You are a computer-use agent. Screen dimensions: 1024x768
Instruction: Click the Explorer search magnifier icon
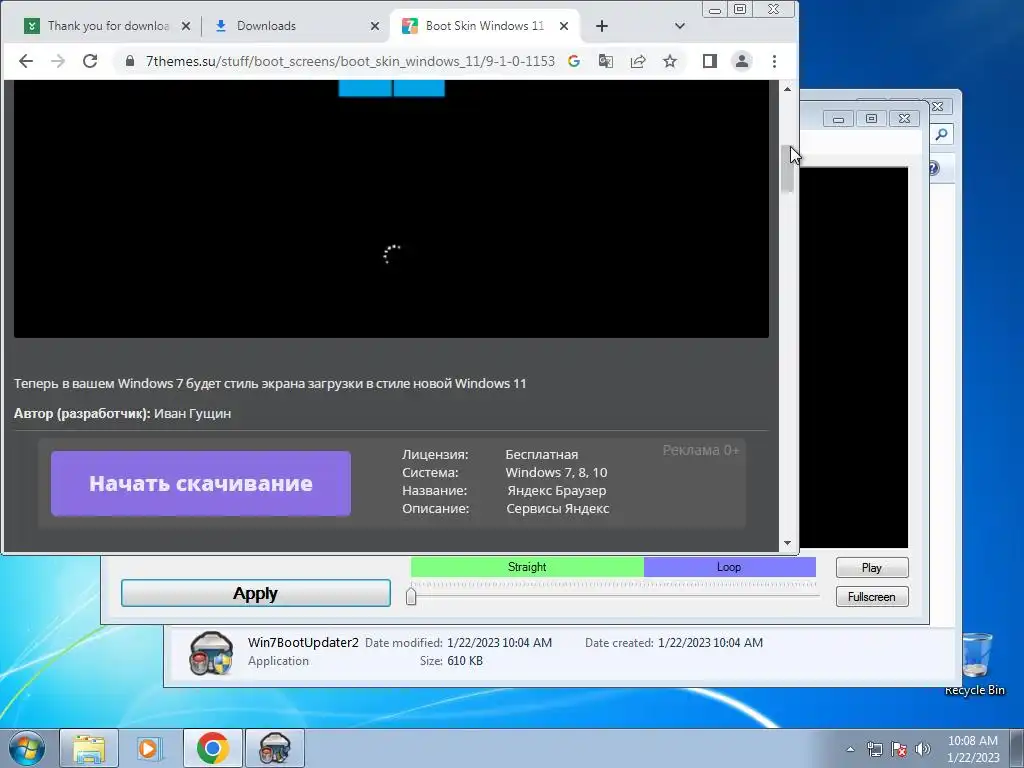(941, 135)
